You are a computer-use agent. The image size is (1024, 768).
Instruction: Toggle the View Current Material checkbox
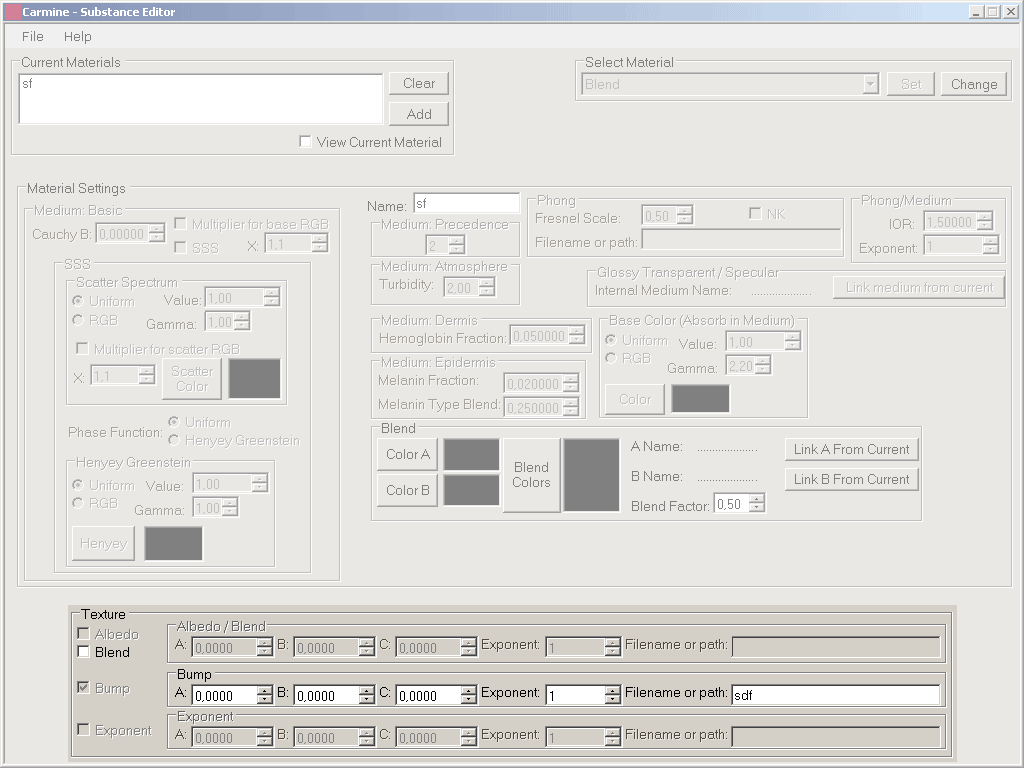tap(305, 142)
